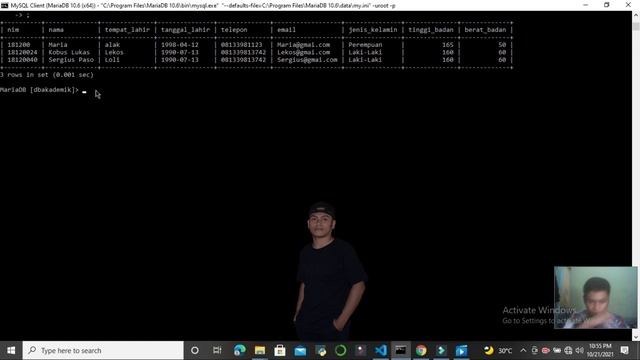The height and width of the screenshot is (360, 640).
Task: Click the 'jenis_kelamin' column header
Action: coord(373,30)
